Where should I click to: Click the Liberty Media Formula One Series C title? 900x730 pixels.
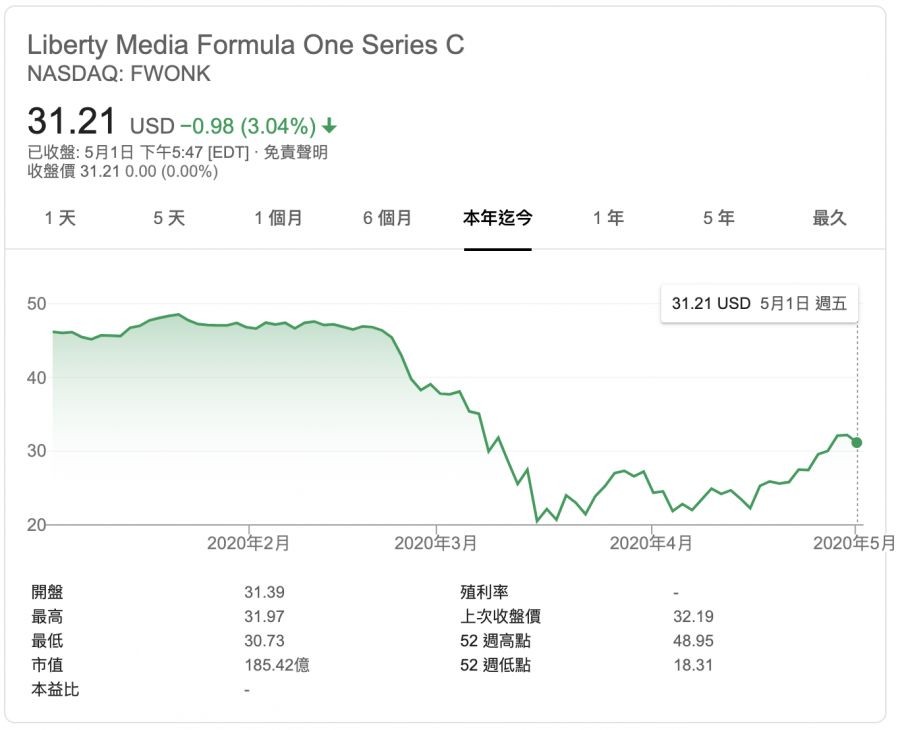coord(246,45)
